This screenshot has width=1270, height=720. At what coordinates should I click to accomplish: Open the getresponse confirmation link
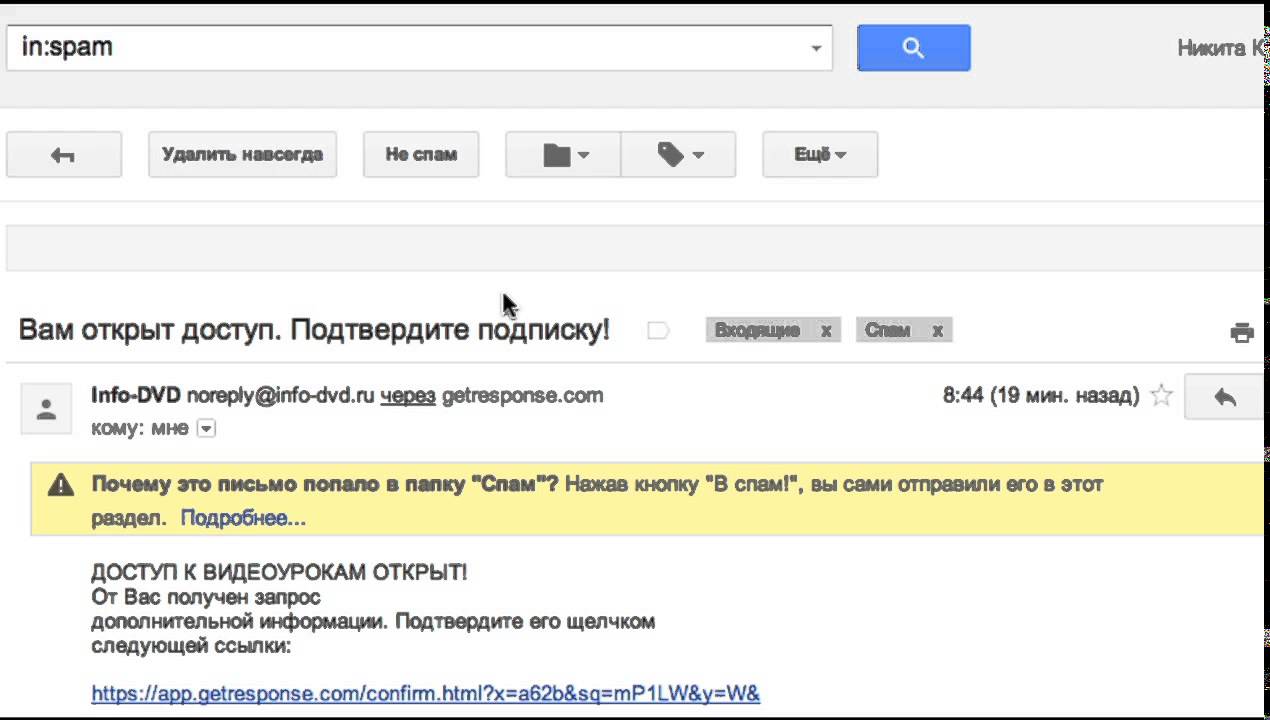click(425, 693)
